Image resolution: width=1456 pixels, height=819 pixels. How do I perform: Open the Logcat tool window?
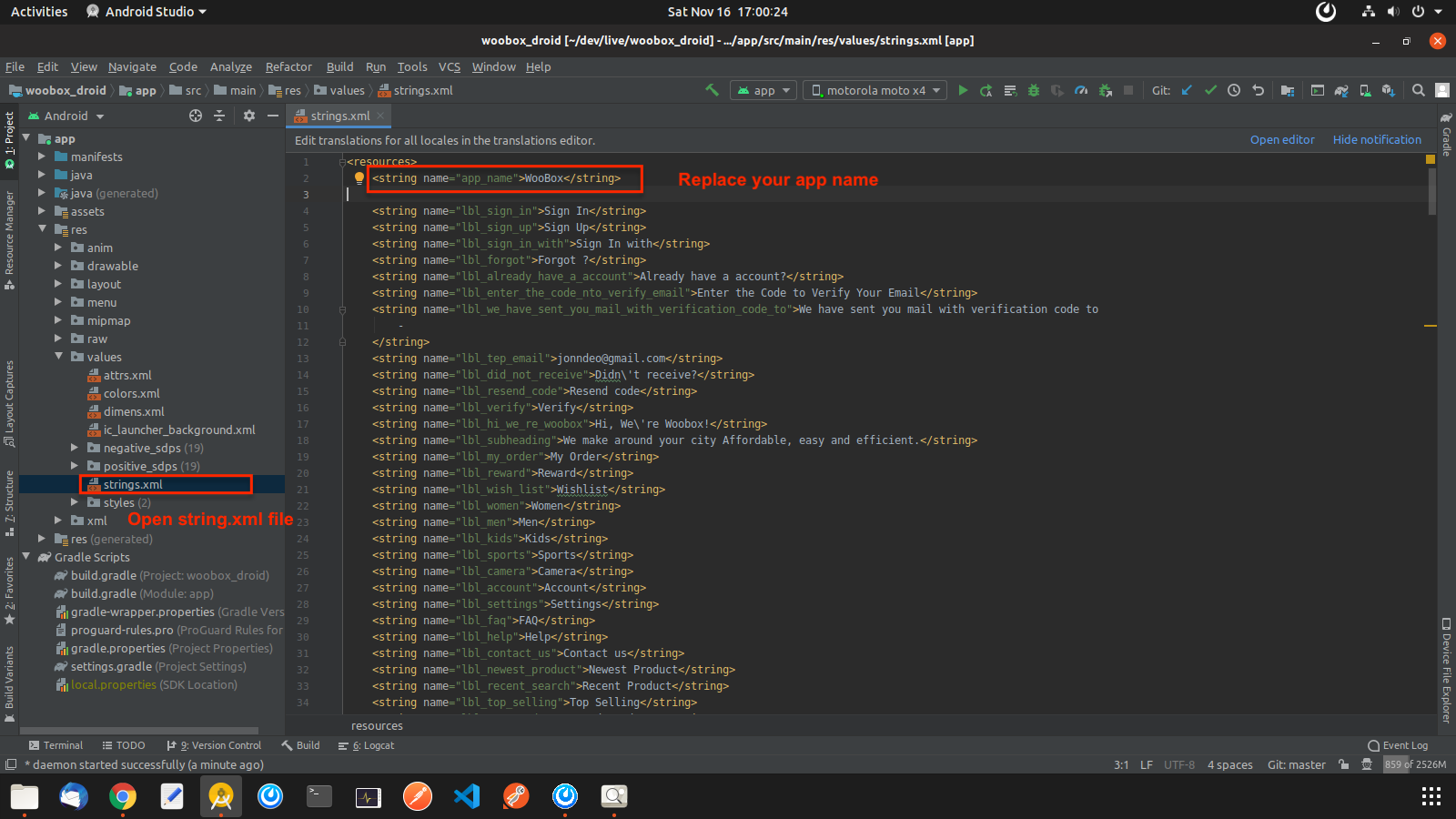pos(366,745)
